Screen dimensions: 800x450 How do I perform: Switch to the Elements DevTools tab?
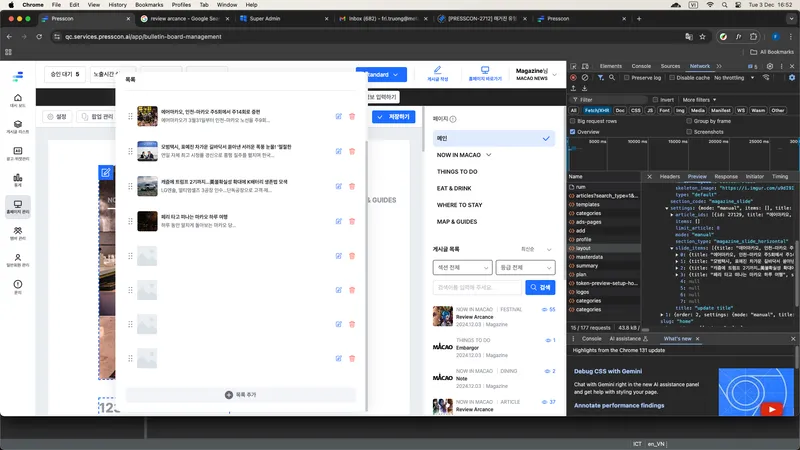pos(611,66)
